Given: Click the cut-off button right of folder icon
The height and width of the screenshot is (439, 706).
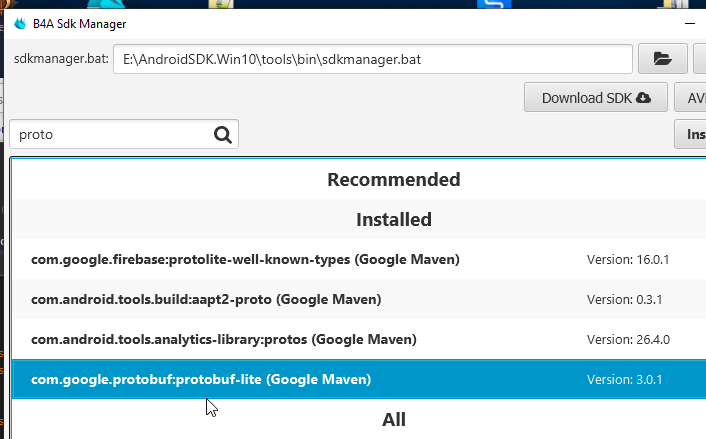Looking at the screenshot, I should [699, 59].
